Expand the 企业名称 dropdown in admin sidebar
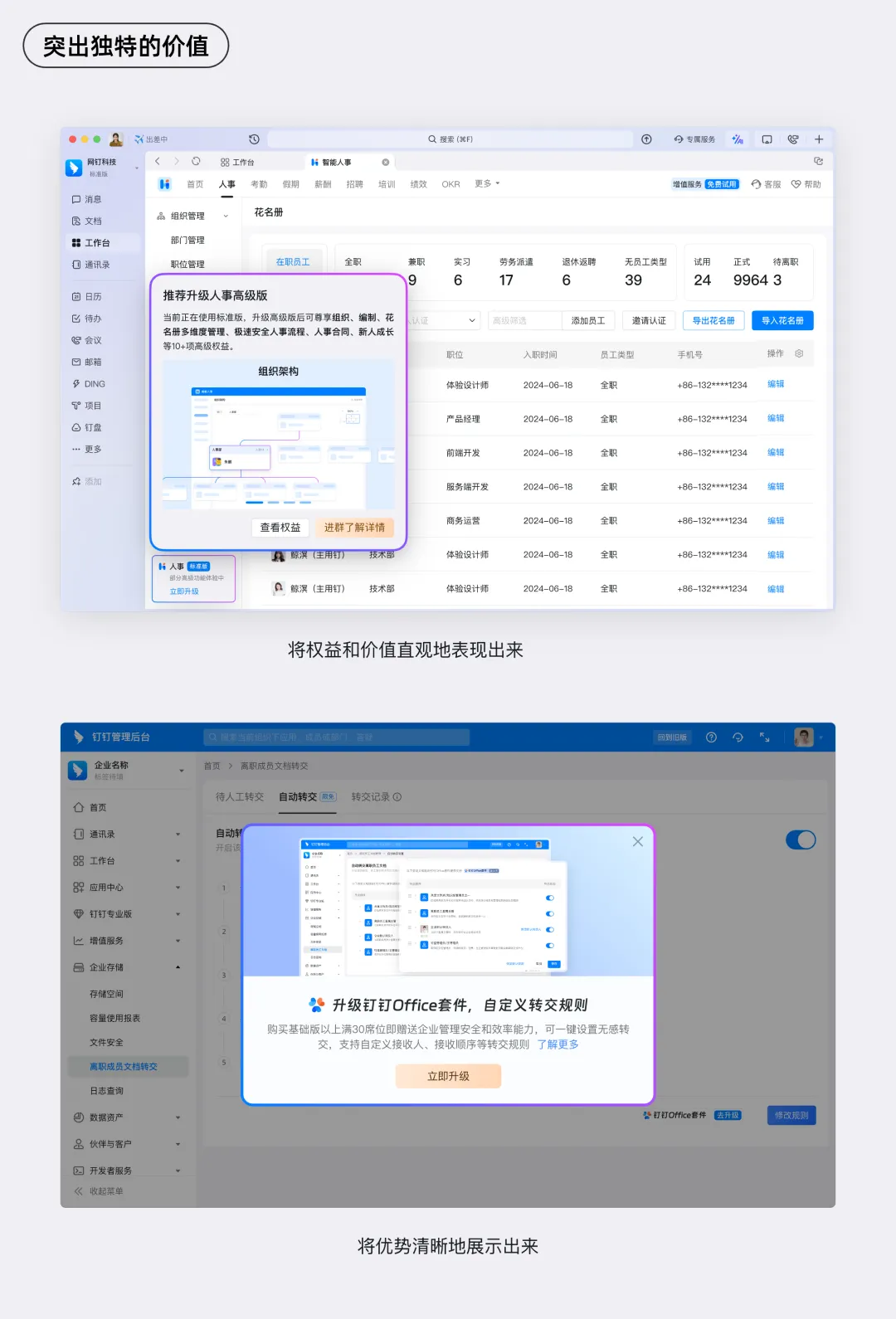896x1319 pixels. pyautogui.click(x=182, y=771)
